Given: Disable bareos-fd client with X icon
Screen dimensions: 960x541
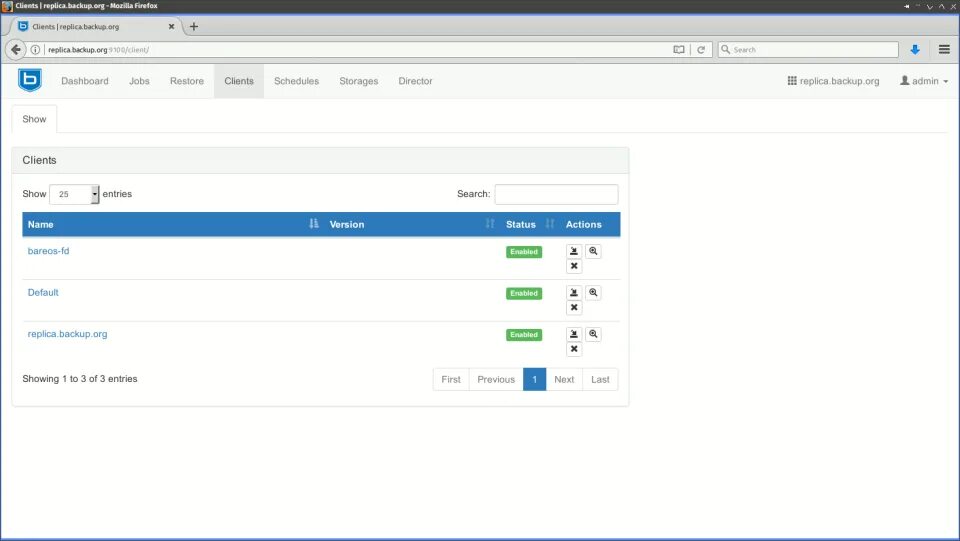Looking at the screenshot, I should tap(574, 266).
